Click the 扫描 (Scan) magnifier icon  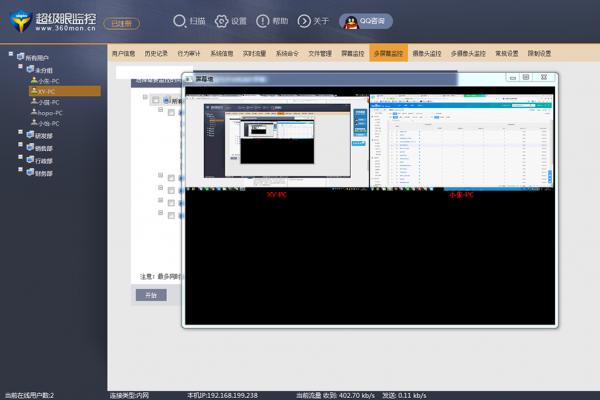(x=178, y=21)
